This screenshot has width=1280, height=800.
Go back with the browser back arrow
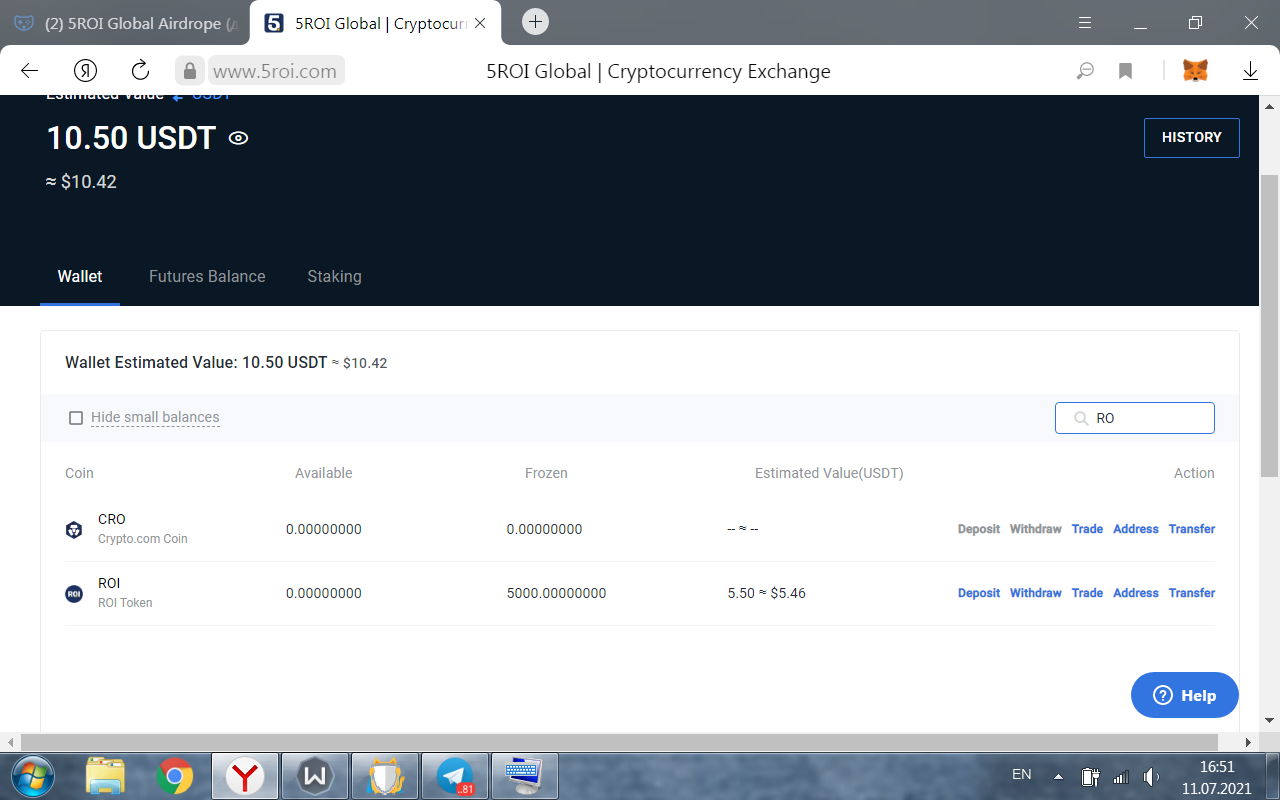[x=29, y=70]
